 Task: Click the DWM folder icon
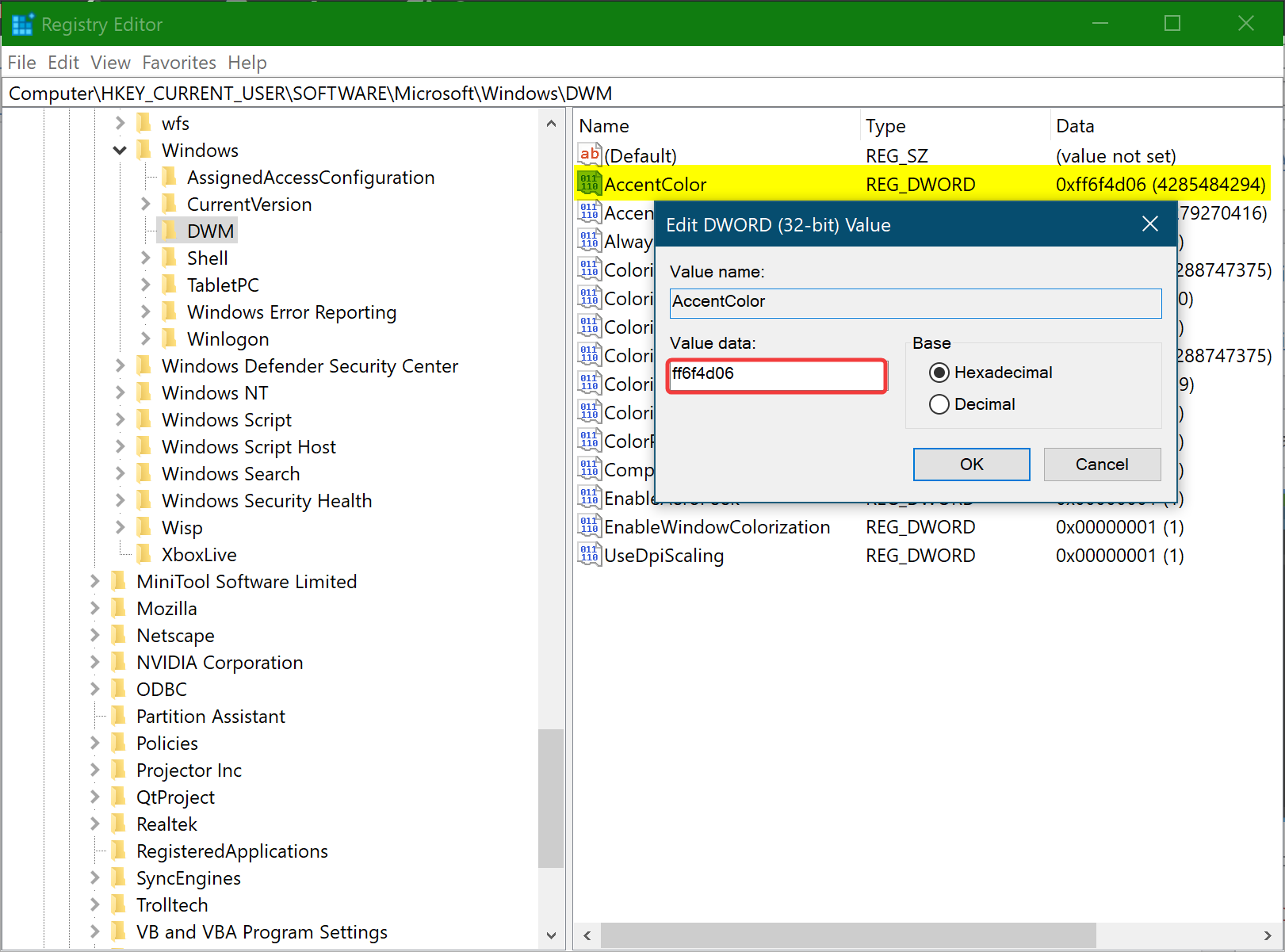pos(169,231)
